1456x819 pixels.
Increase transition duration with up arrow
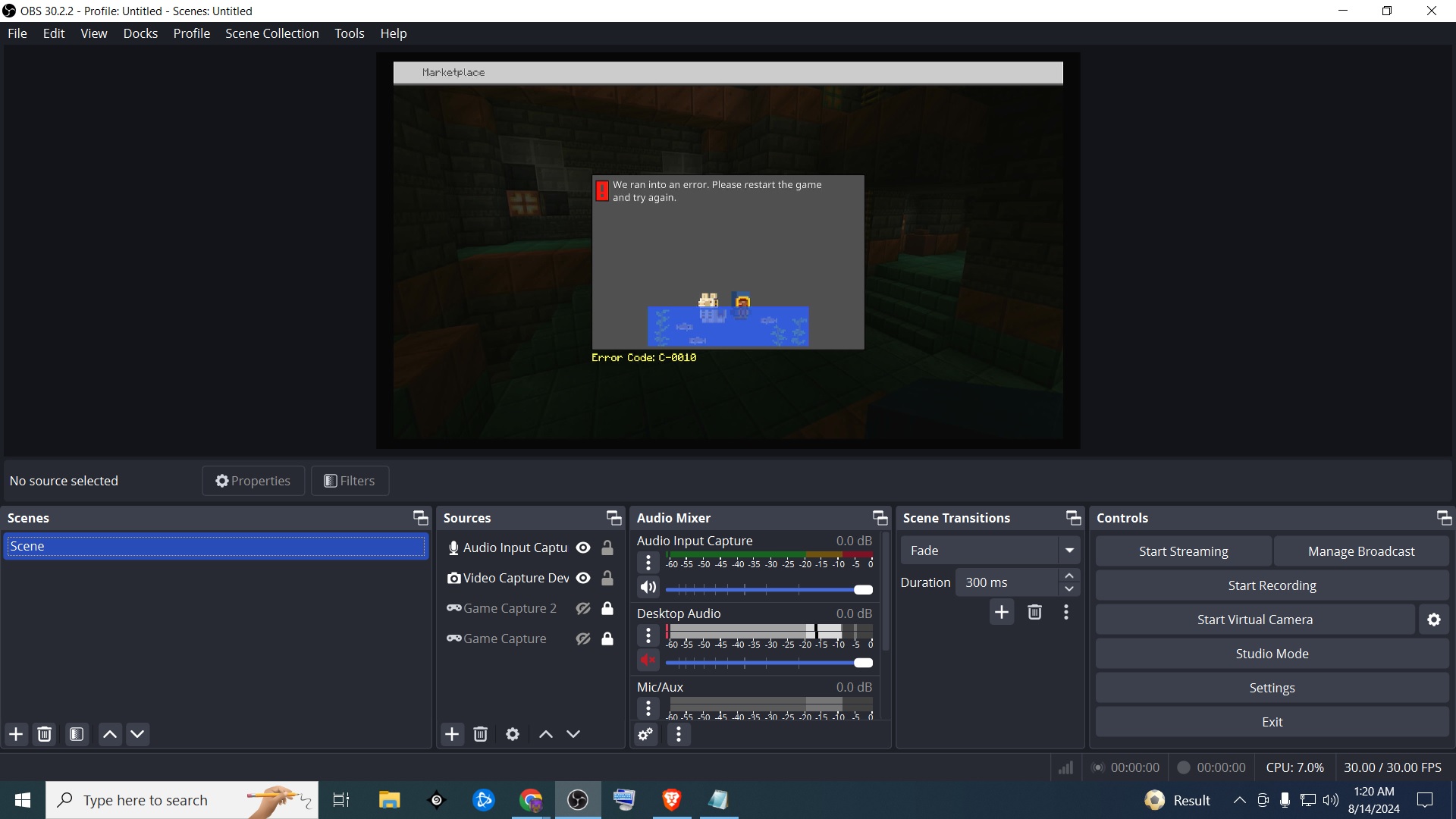[x=1069, y=576]
